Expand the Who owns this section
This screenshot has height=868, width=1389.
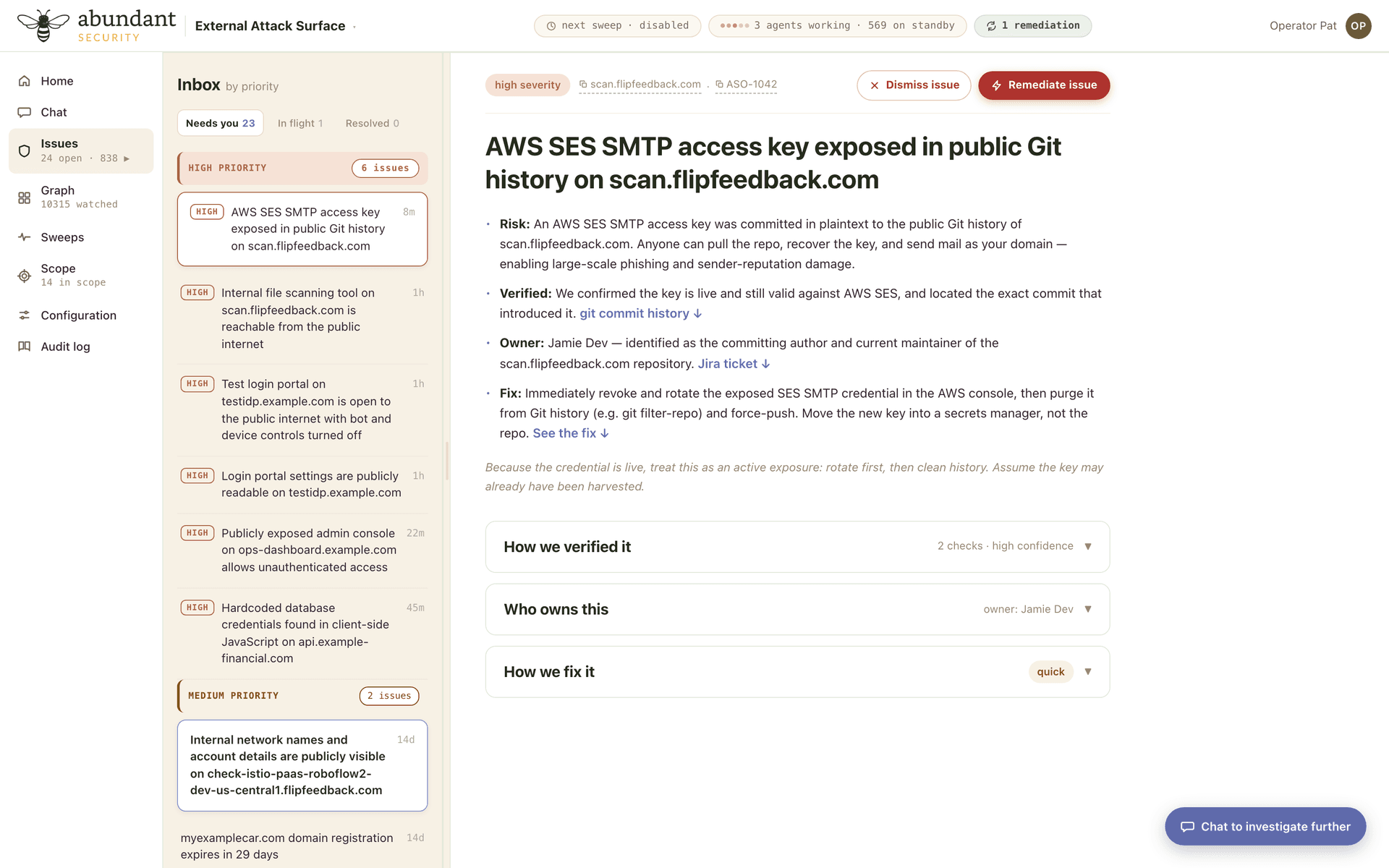797,609
